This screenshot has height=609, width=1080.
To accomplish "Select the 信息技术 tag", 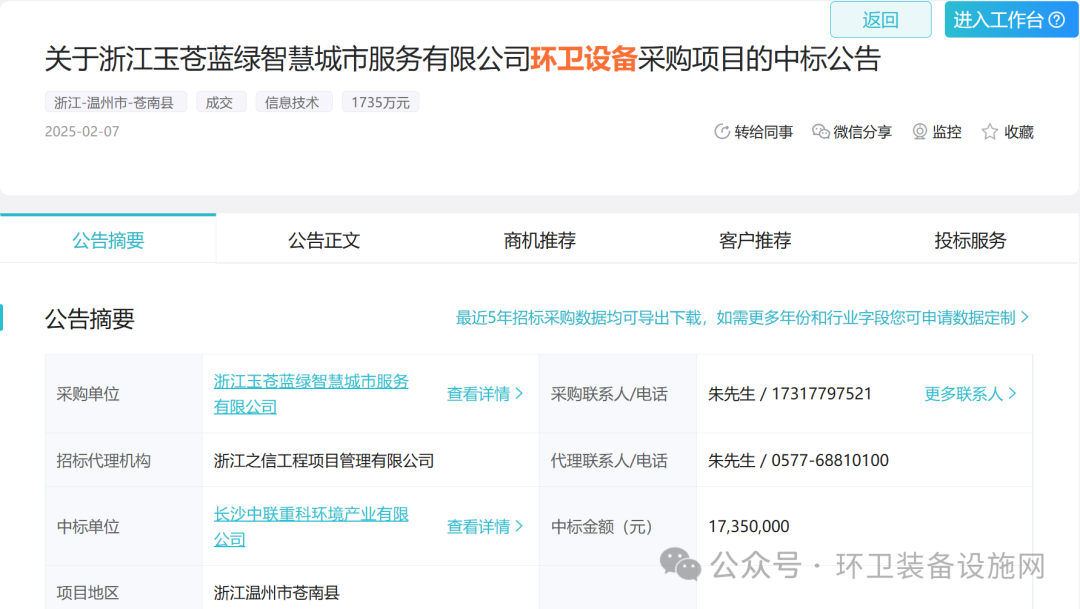I will (x=292, y=103).
